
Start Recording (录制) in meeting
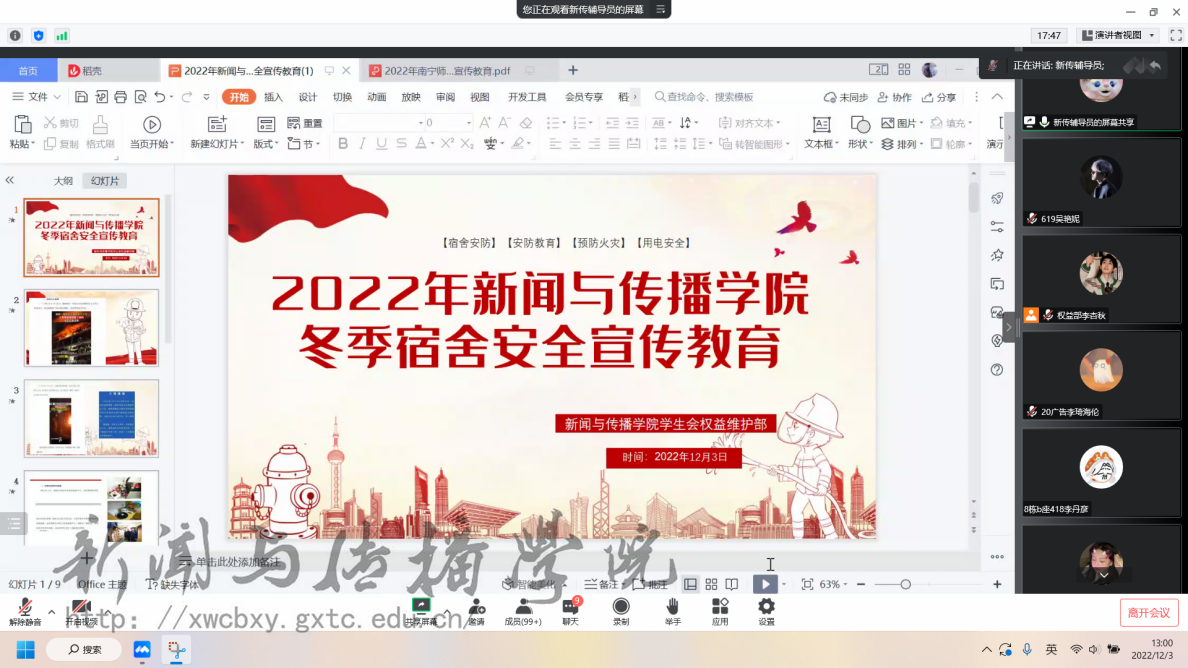pos(621,611)
